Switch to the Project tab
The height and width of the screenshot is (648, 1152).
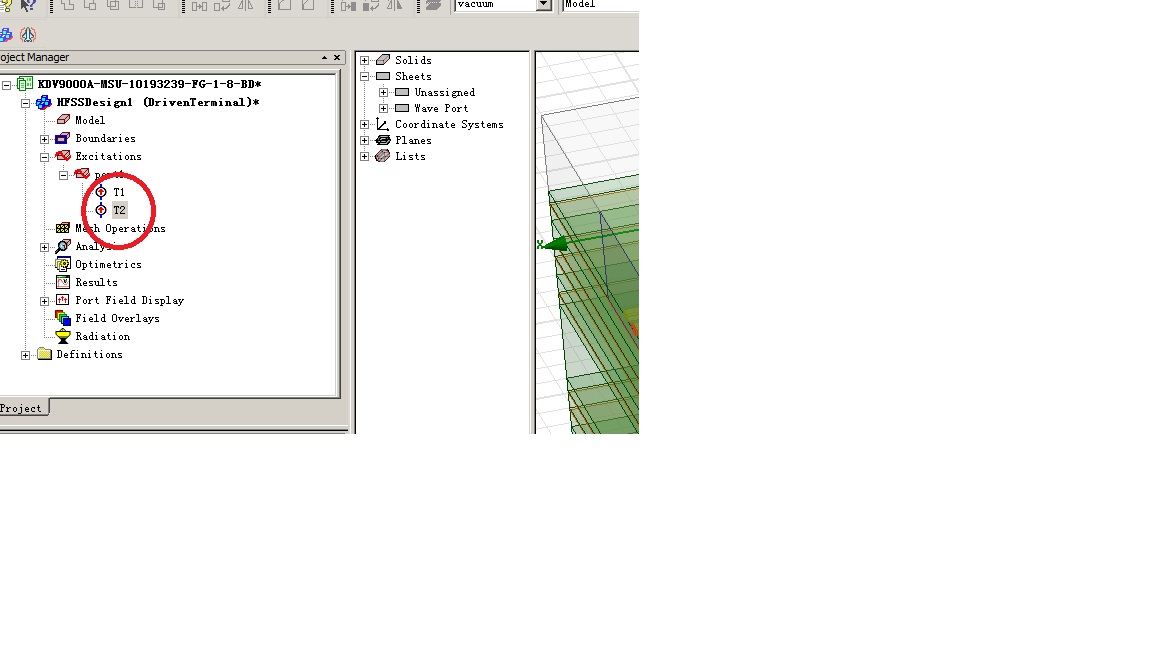click(22, 408)
